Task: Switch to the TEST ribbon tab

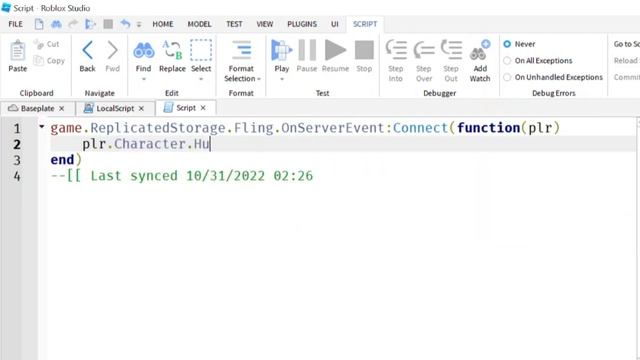Action: click(x=234, y=24)
